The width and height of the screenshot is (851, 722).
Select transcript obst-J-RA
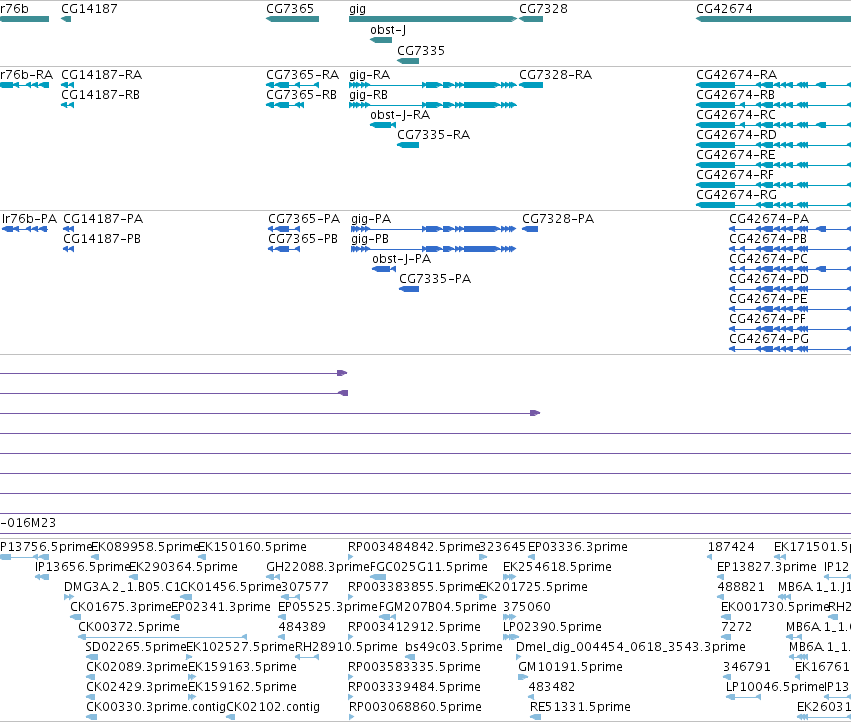click(400, 115)
